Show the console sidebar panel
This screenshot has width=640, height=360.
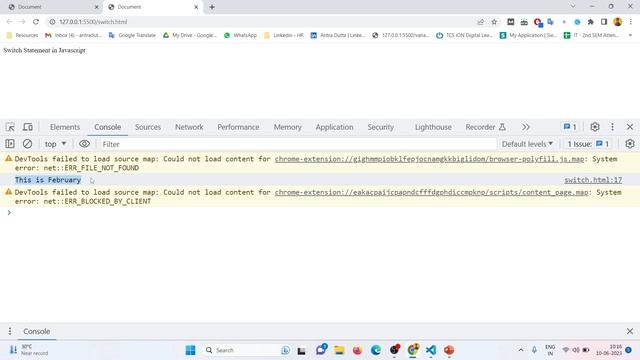(x=10, y=144)
